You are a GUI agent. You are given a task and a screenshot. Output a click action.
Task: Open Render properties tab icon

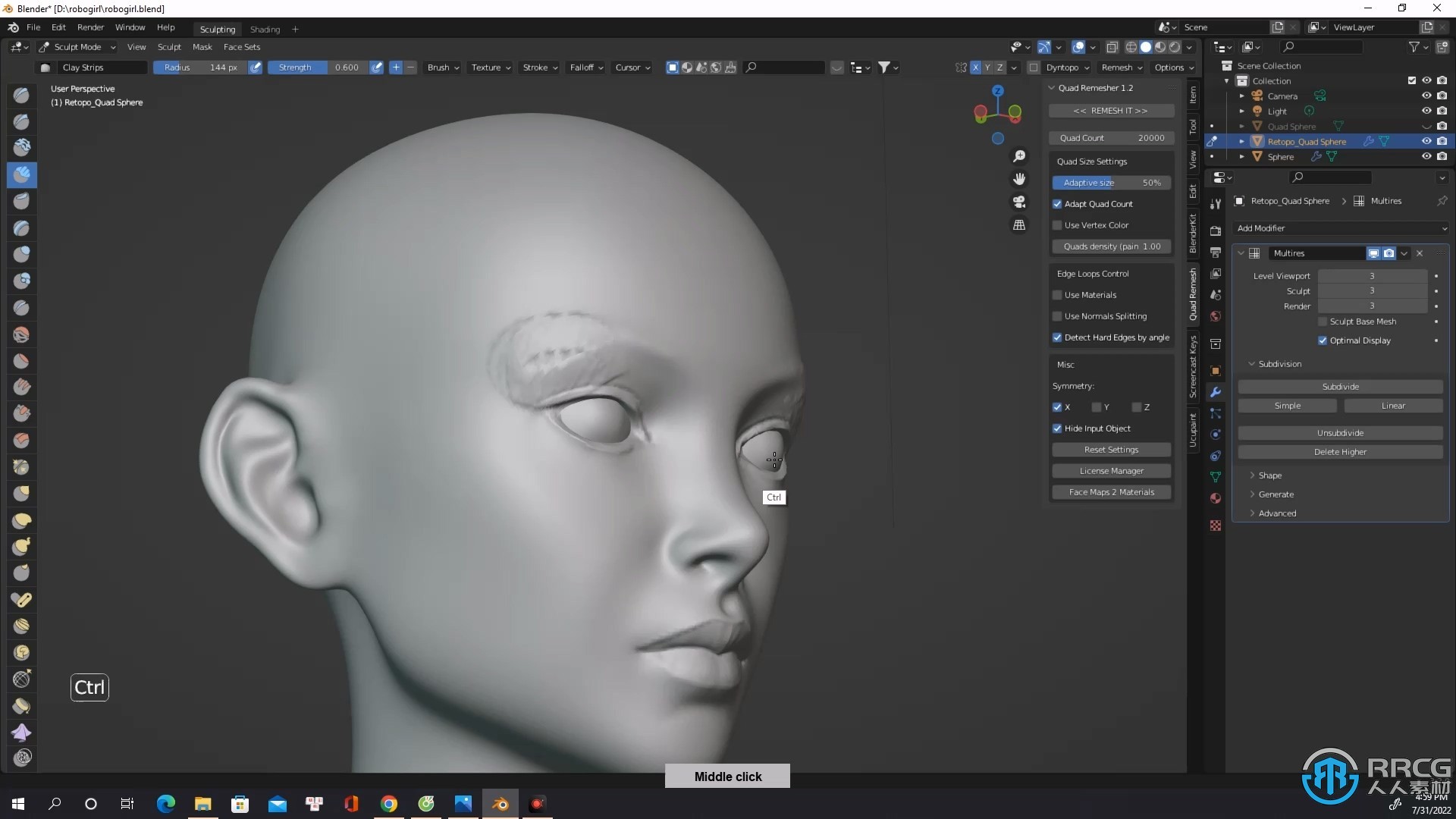click(x=1216, y=231)
